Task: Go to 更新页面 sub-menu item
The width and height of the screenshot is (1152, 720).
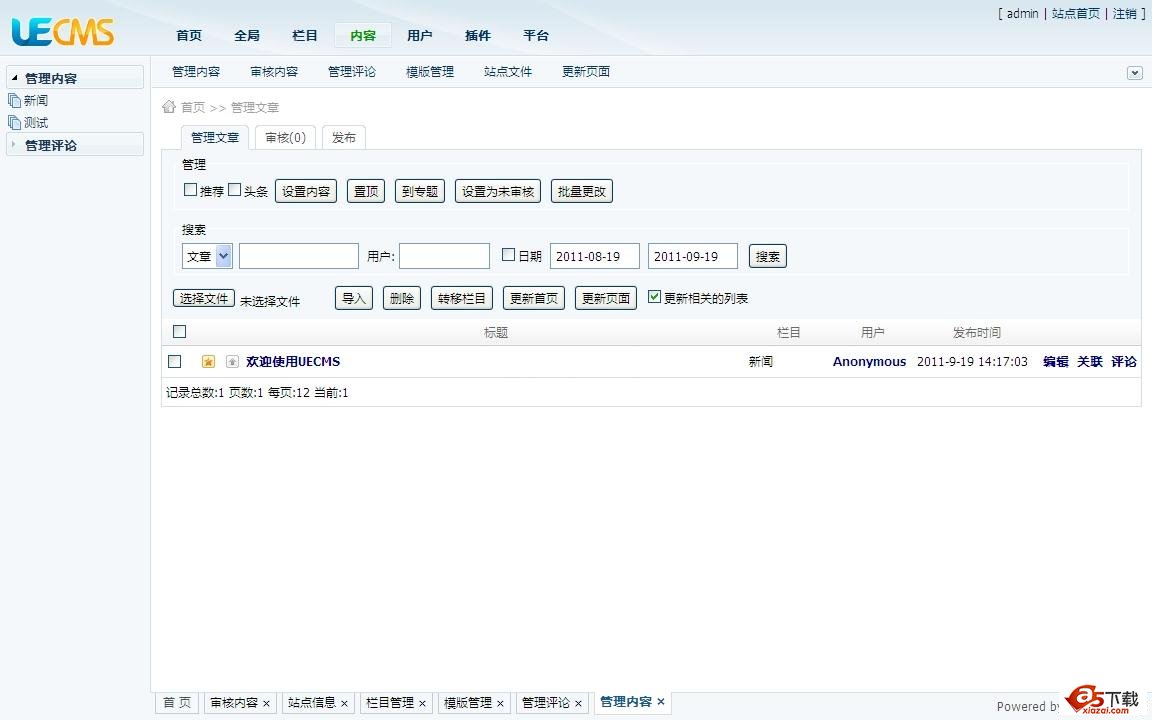Action: coord(586,72)
